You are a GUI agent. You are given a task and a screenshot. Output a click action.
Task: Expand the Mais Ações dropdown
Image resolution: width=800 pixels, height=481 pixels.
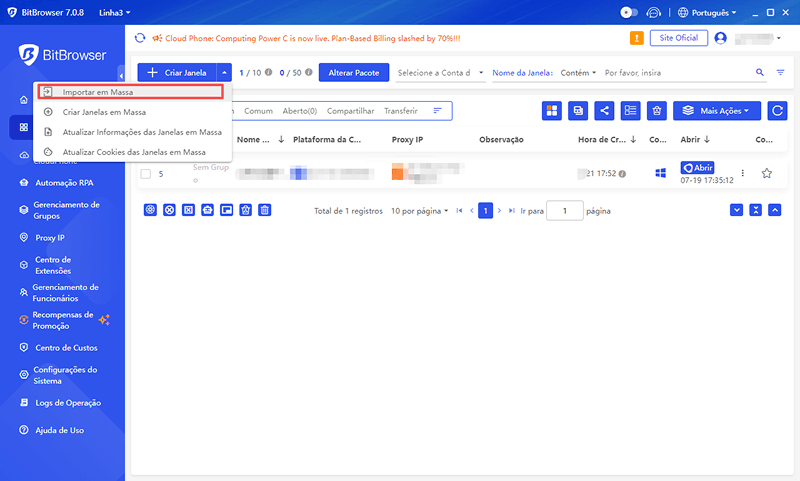point(717,111)
